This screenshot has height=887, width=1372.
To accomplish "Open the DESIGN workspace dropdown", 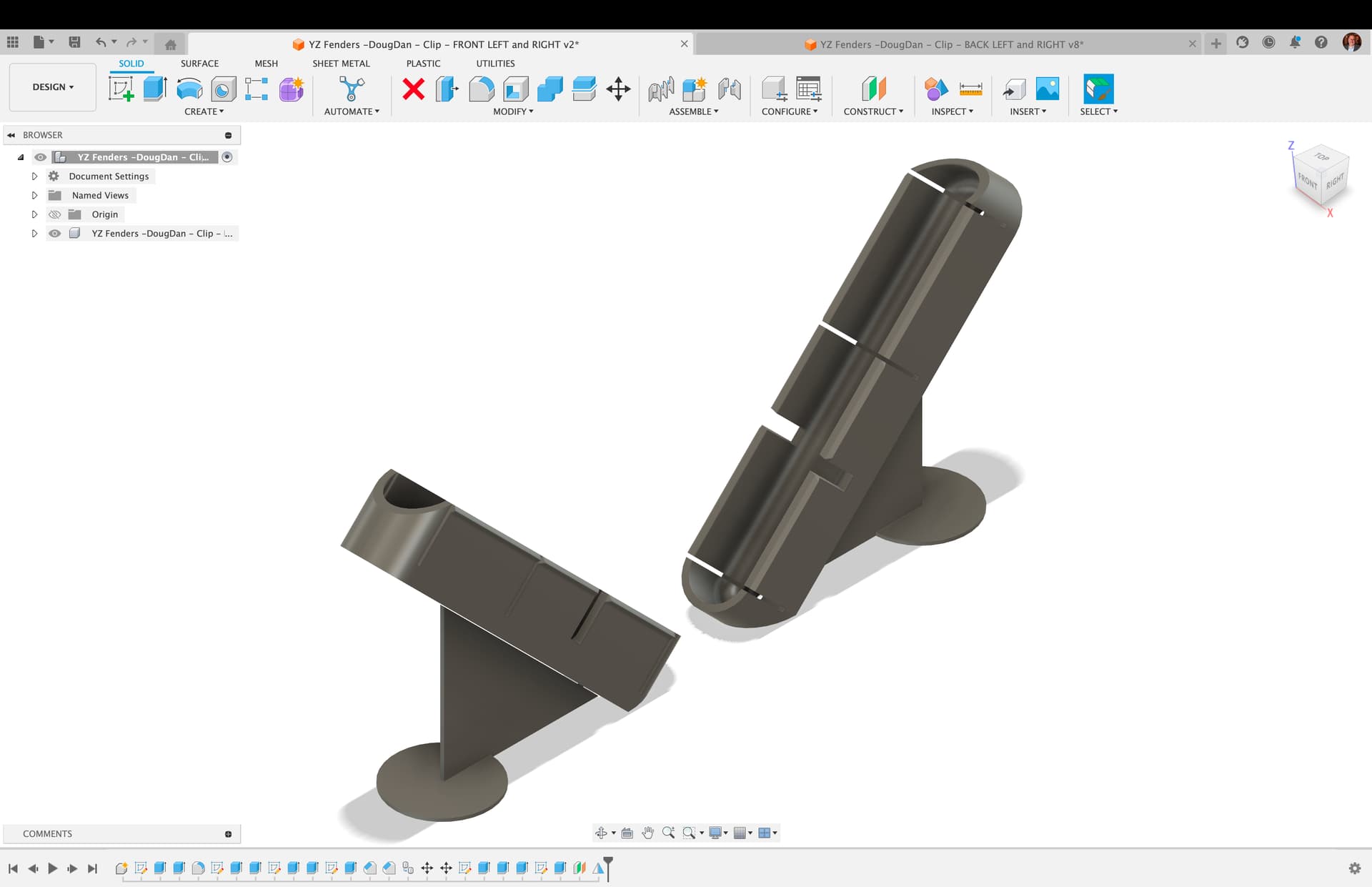I will pos(53,87).
